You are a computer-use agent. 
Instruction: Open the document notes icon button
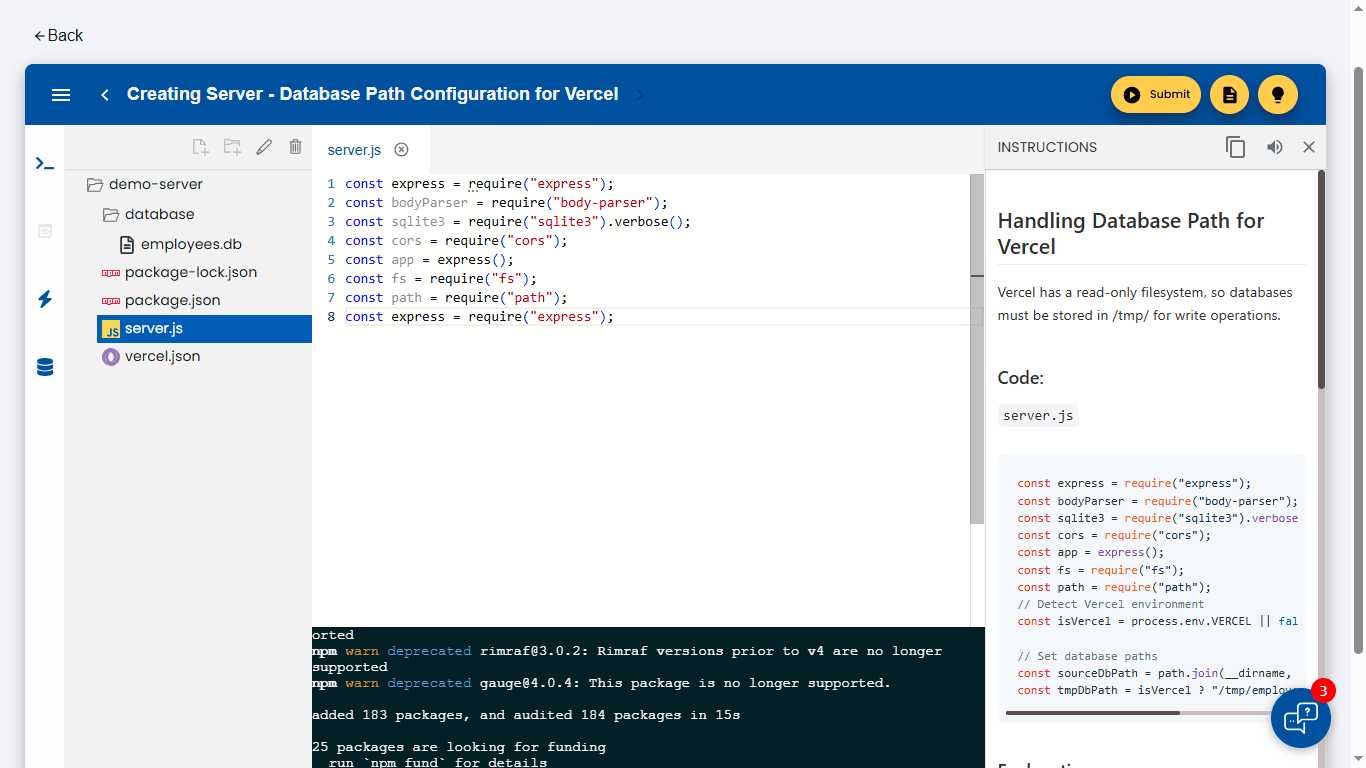1230,95
